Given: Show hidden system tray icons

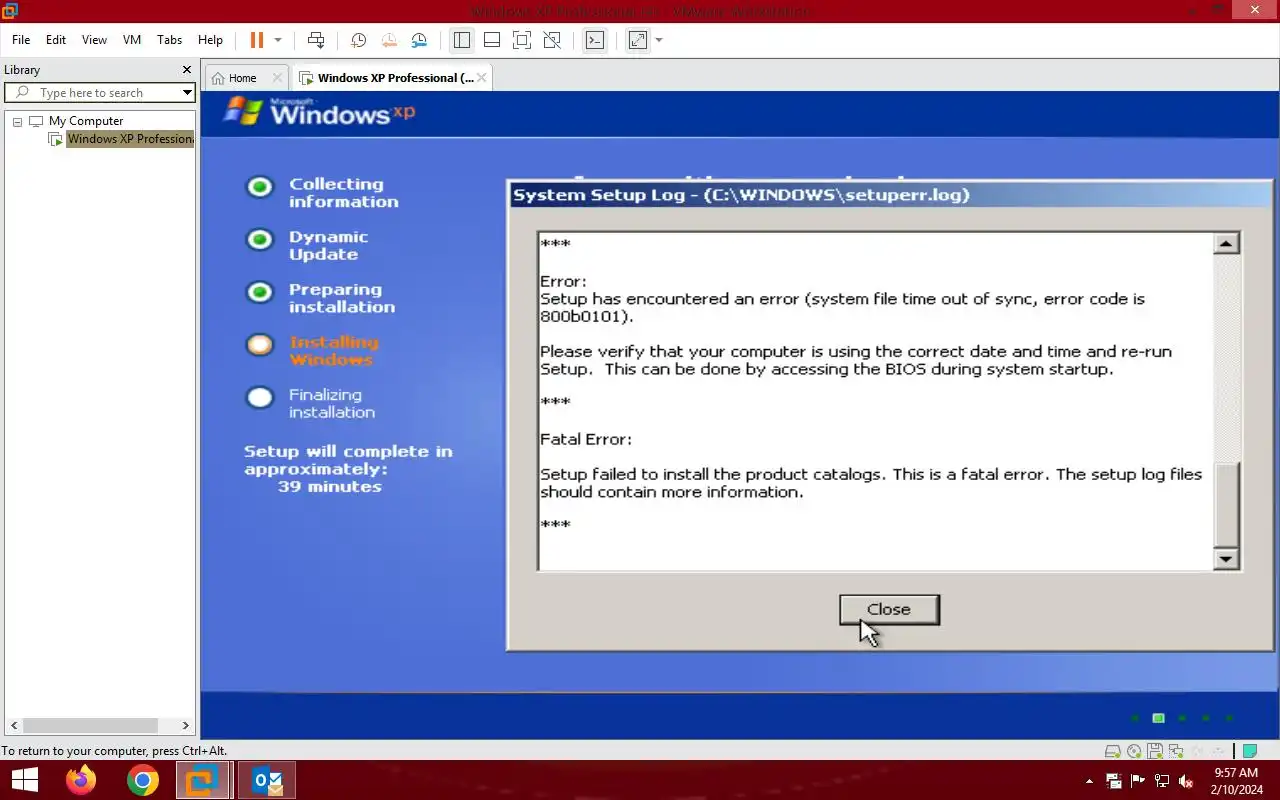Looking at the screenshot, I should tap(1089, 781).
